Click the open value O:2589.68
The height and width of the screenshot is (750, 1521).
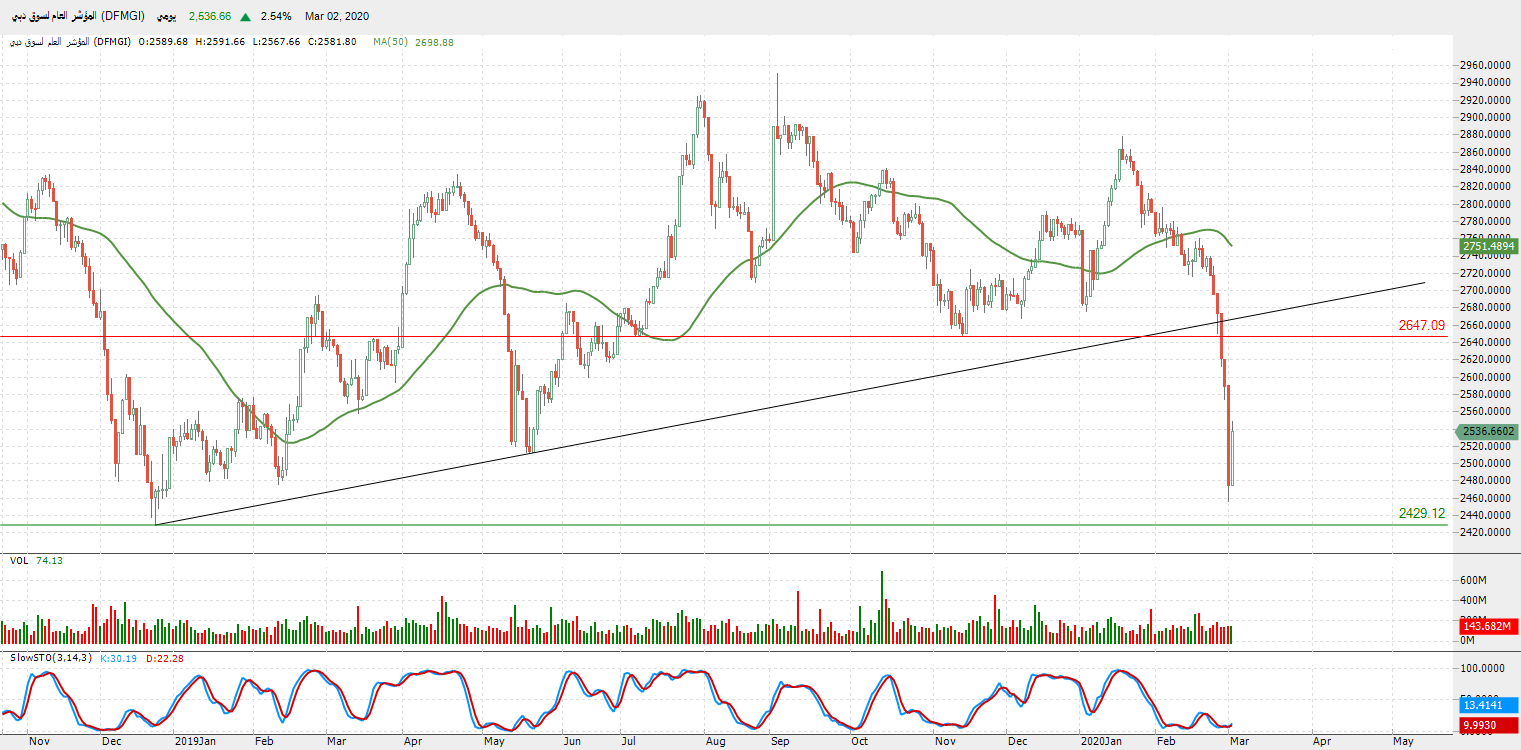pos(163,42)
